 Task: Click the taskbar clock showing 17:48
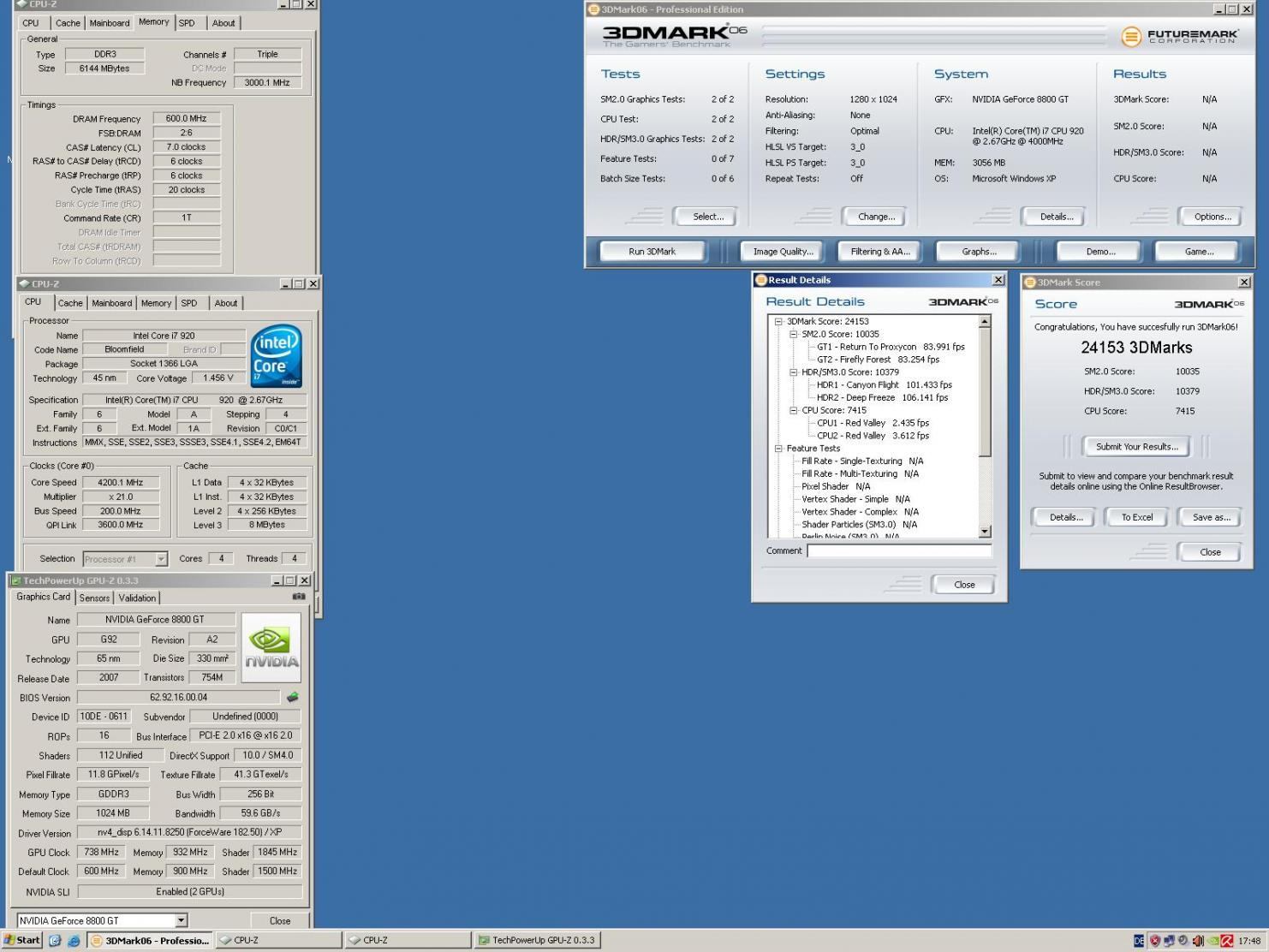[x=1249, y=940]
